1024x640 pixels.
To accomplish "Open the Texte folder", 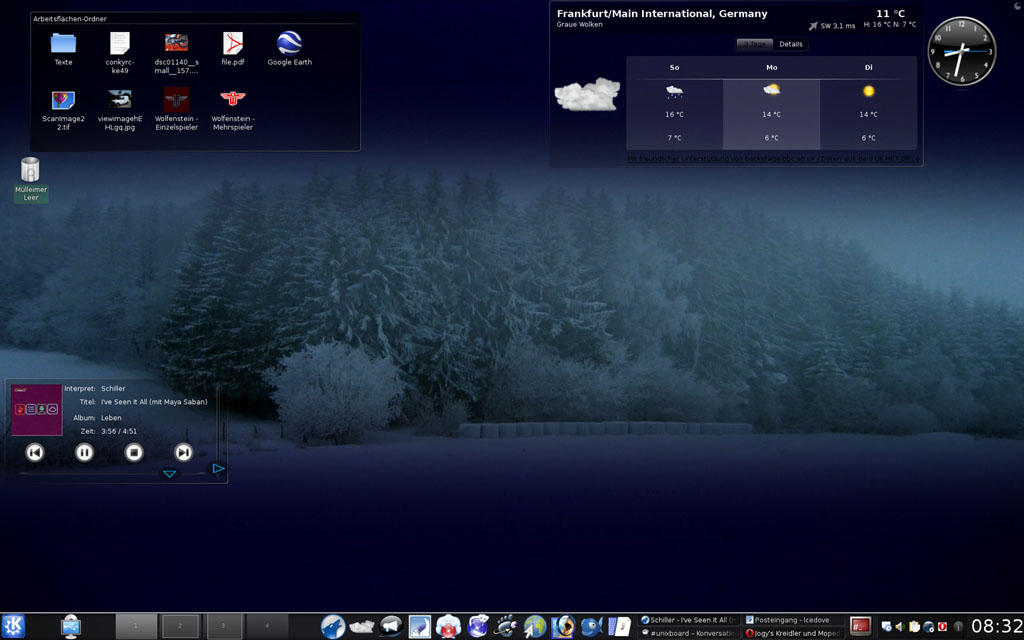I will point(63,43).
